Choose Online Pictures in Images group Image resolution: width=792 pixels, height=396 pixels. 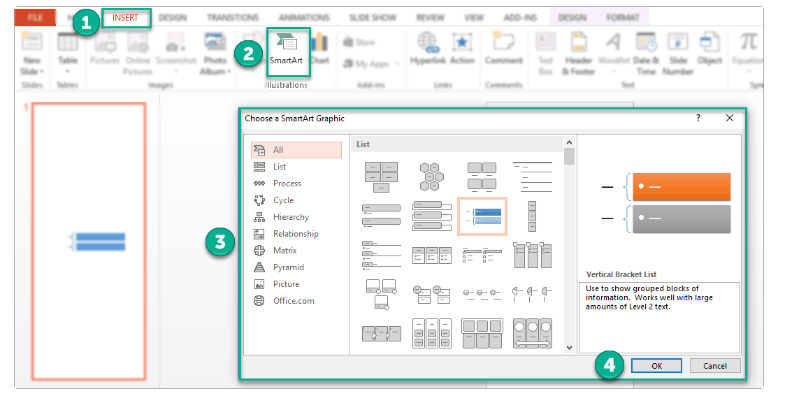click(137, 53)
